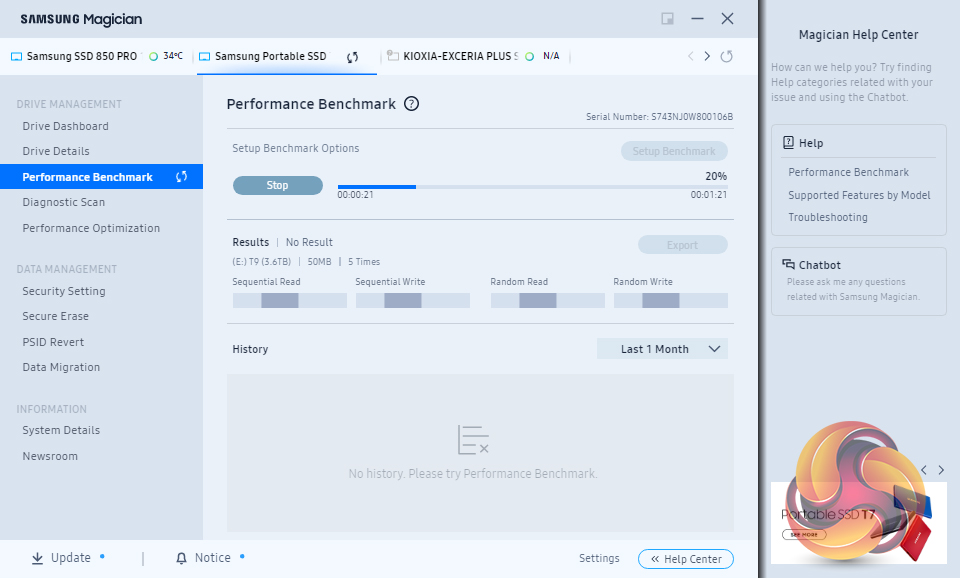Show next ad banner with right arrow
This screenshot has height=579, width=960.
pyautogui.click(x=942, y=469)
